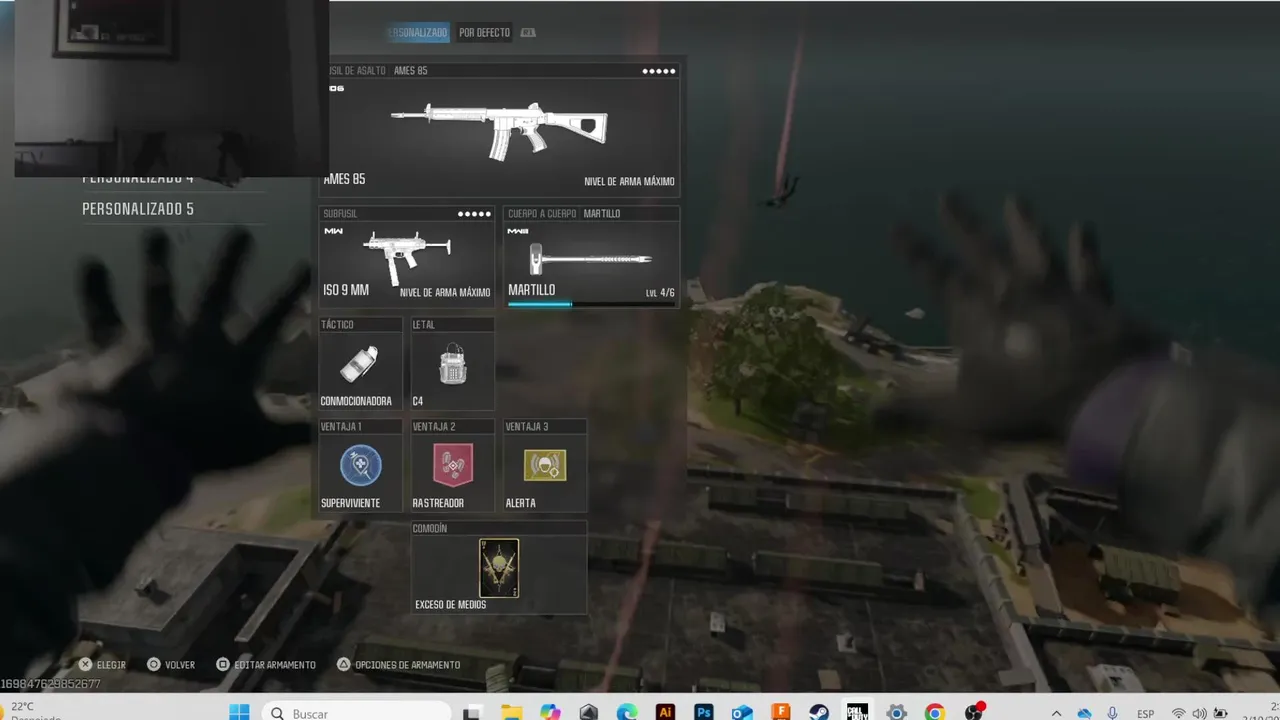Image resolution: width=1280 pixels, height=720 pixels.
Task: Open Opciones de Armamento
Action: click(x=398, y=665)
